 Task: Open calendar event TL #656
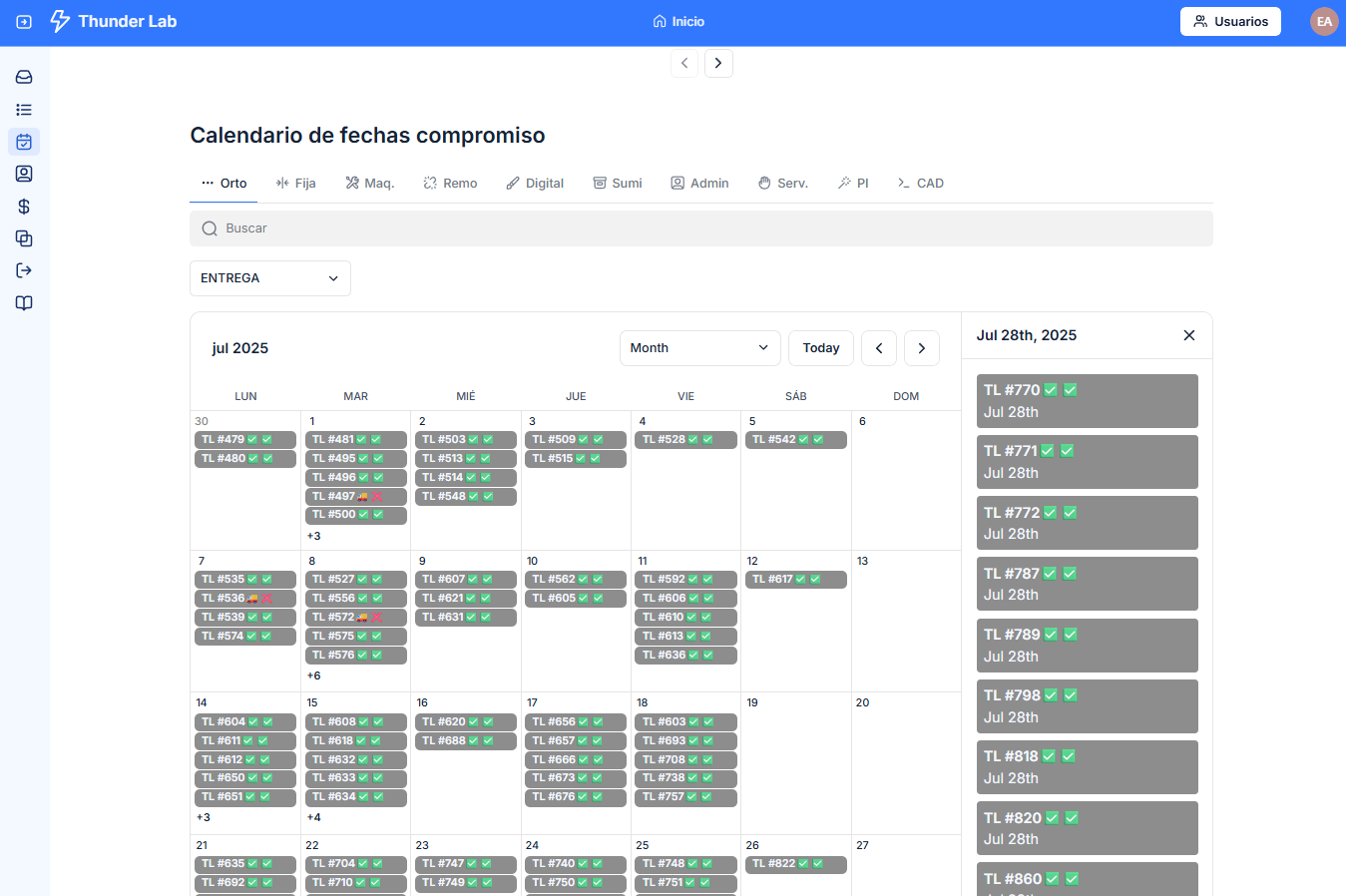576,722
